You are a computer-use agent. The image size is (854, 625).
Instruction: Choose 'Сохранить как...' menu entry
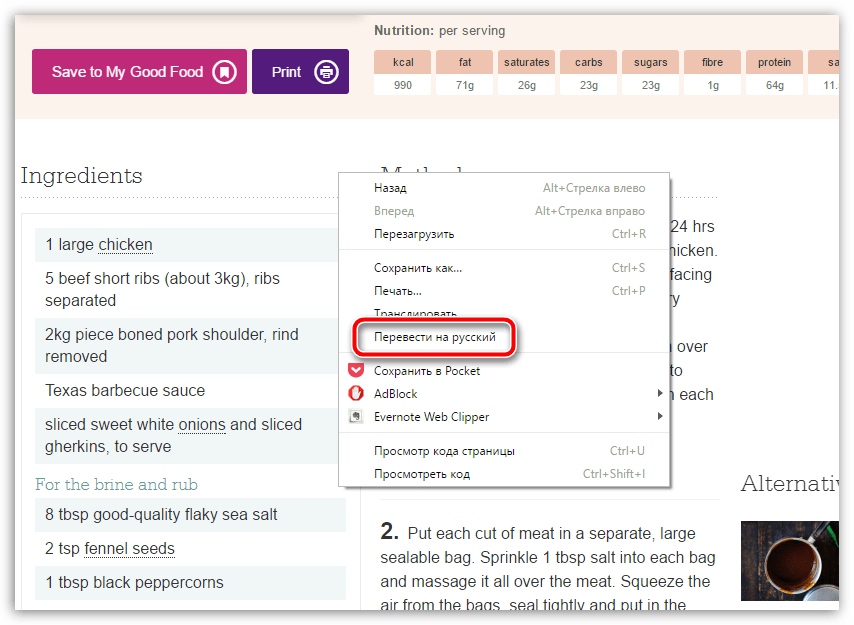[418, 268]
